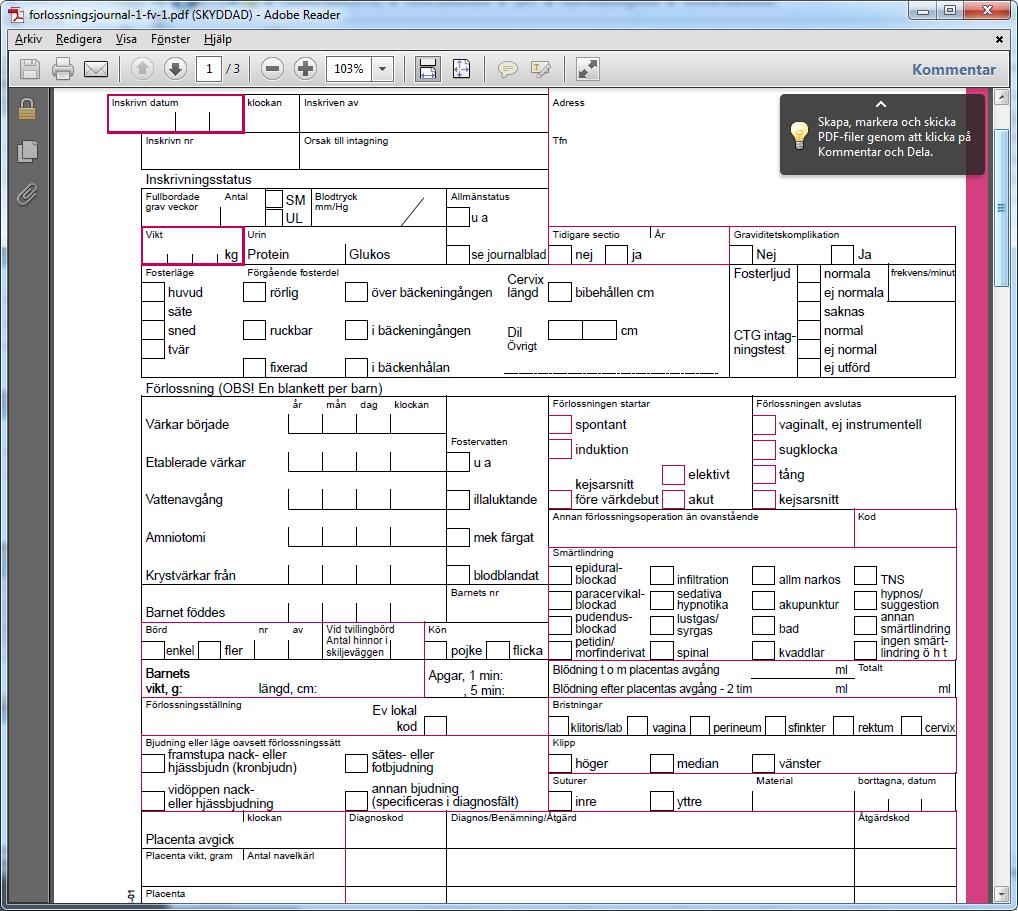Select the fit width scrolling icon
Screen dimensions: 1018x911
pos(428,69)
